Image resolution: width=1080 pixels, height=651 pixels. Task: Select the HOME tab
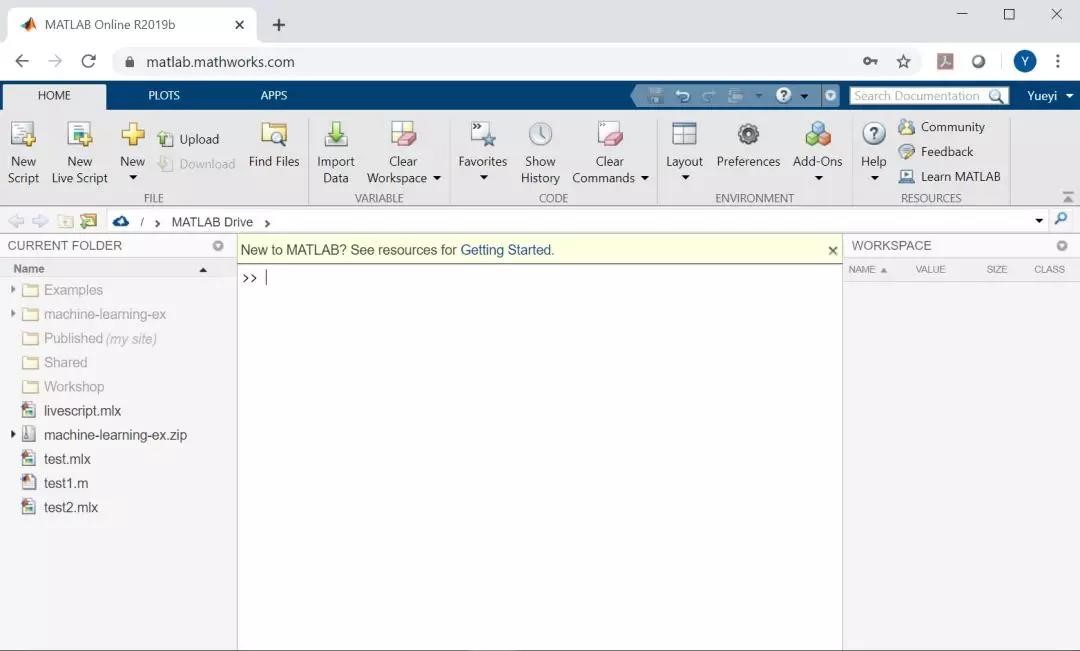54,96
